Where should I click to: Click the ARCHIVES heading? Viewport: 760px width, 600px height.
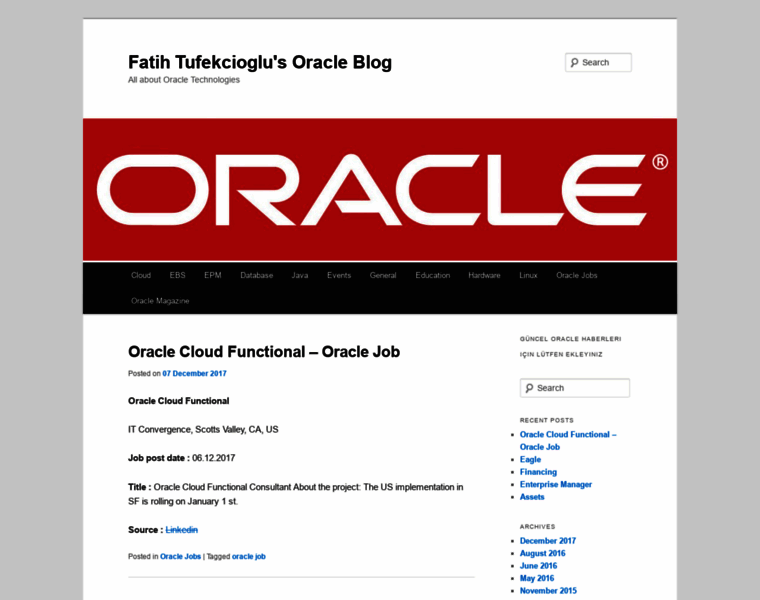coord(538,526)
